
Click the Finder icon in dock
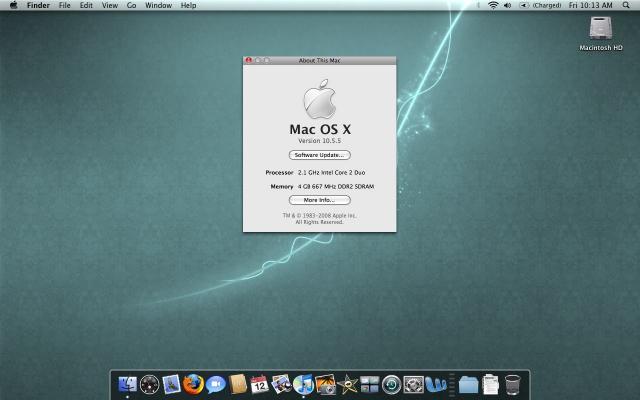pos(127,383)
